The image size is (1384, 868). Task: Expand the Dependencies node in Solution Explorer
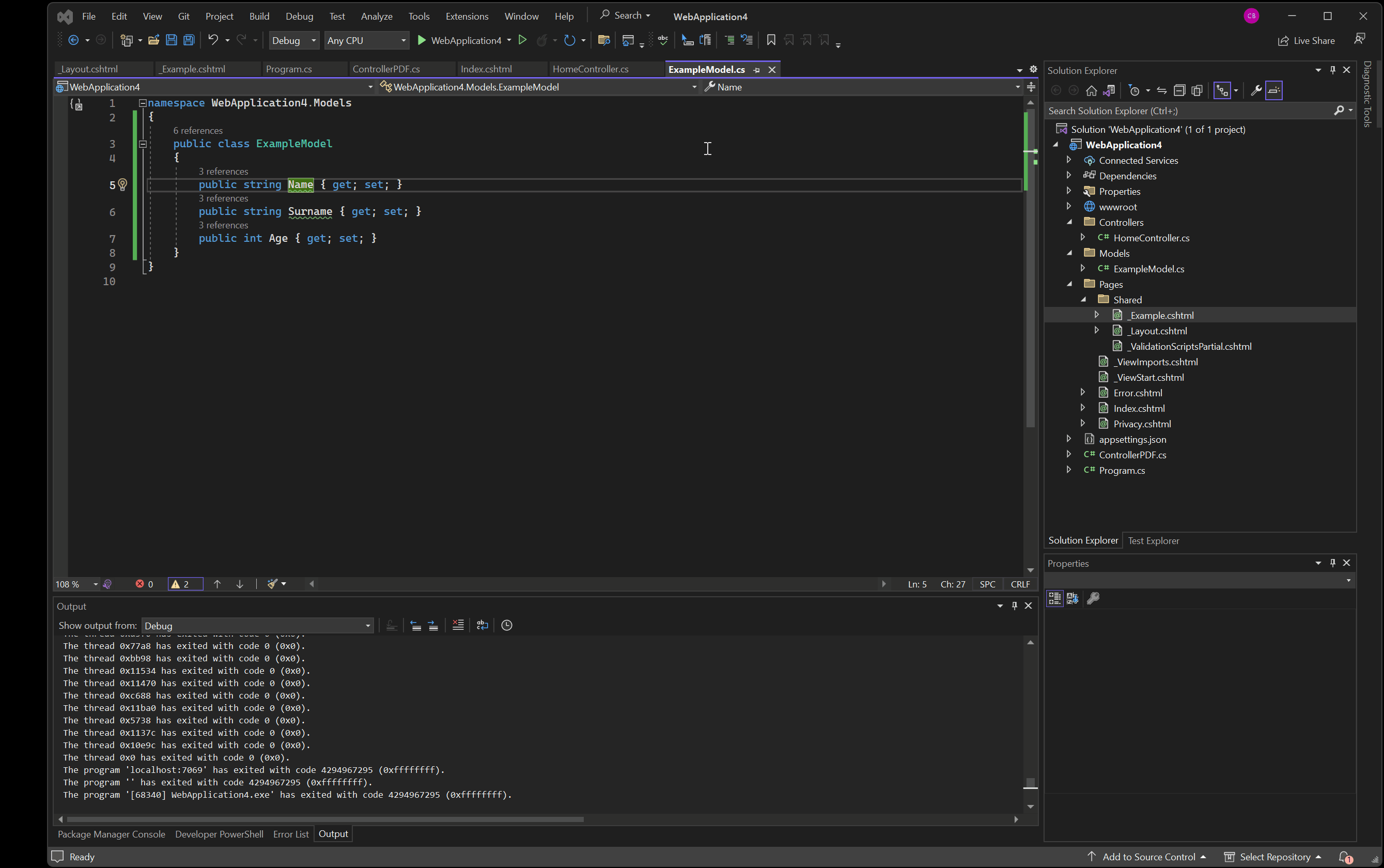click(1069, 175)
